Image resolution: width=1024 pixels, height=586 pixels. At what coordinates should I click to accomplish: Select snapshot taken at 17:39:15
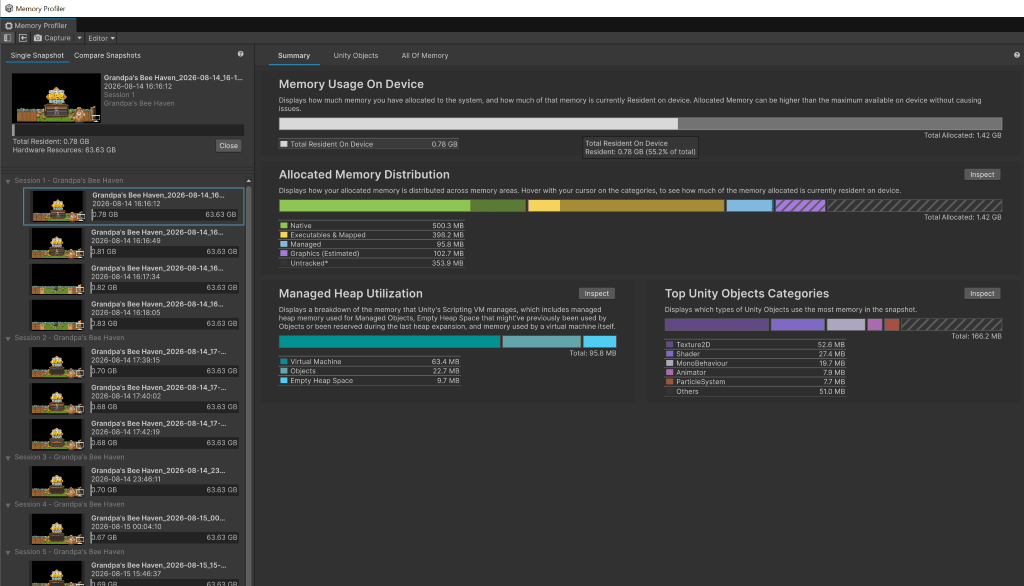[134, 362]
